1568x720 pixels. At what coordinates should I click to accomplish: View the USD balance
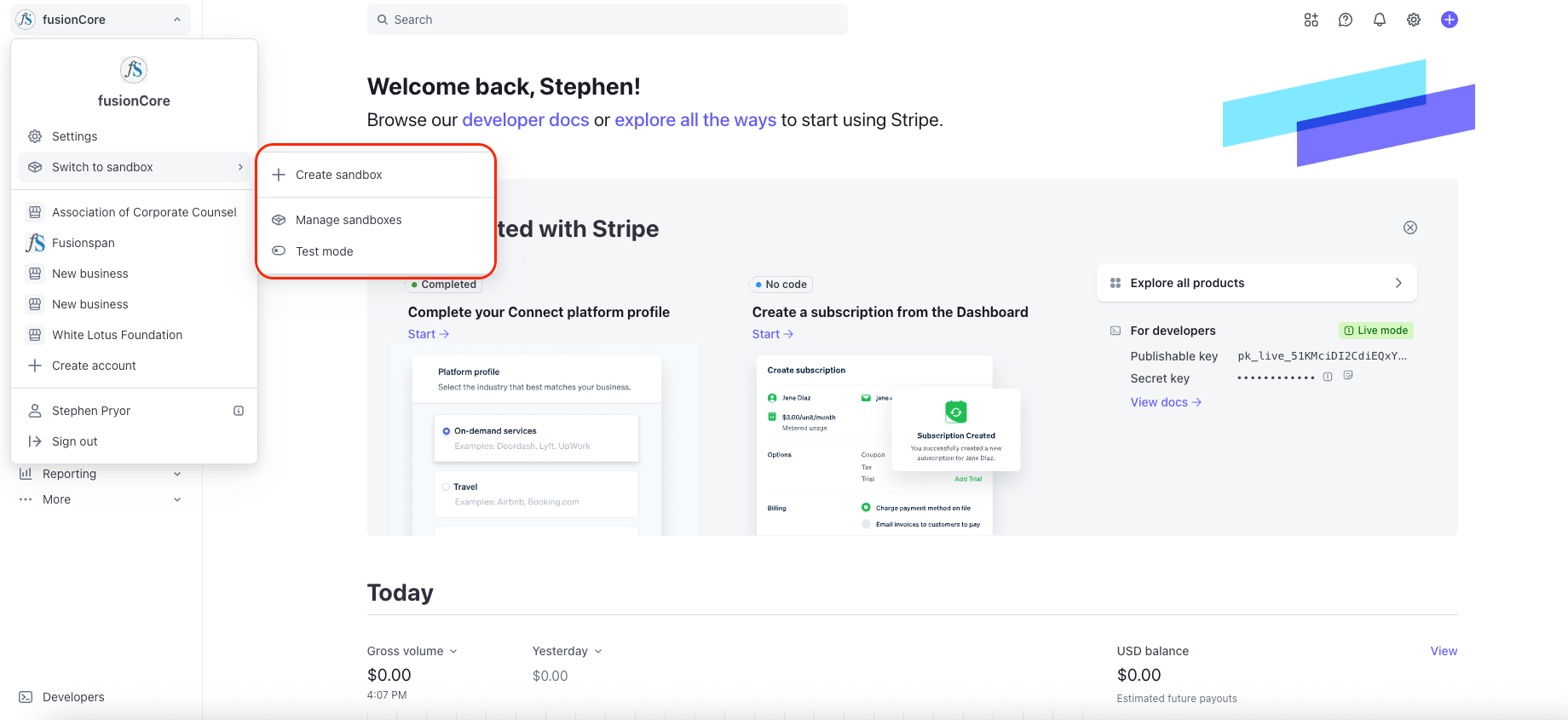pos(1444,651)
